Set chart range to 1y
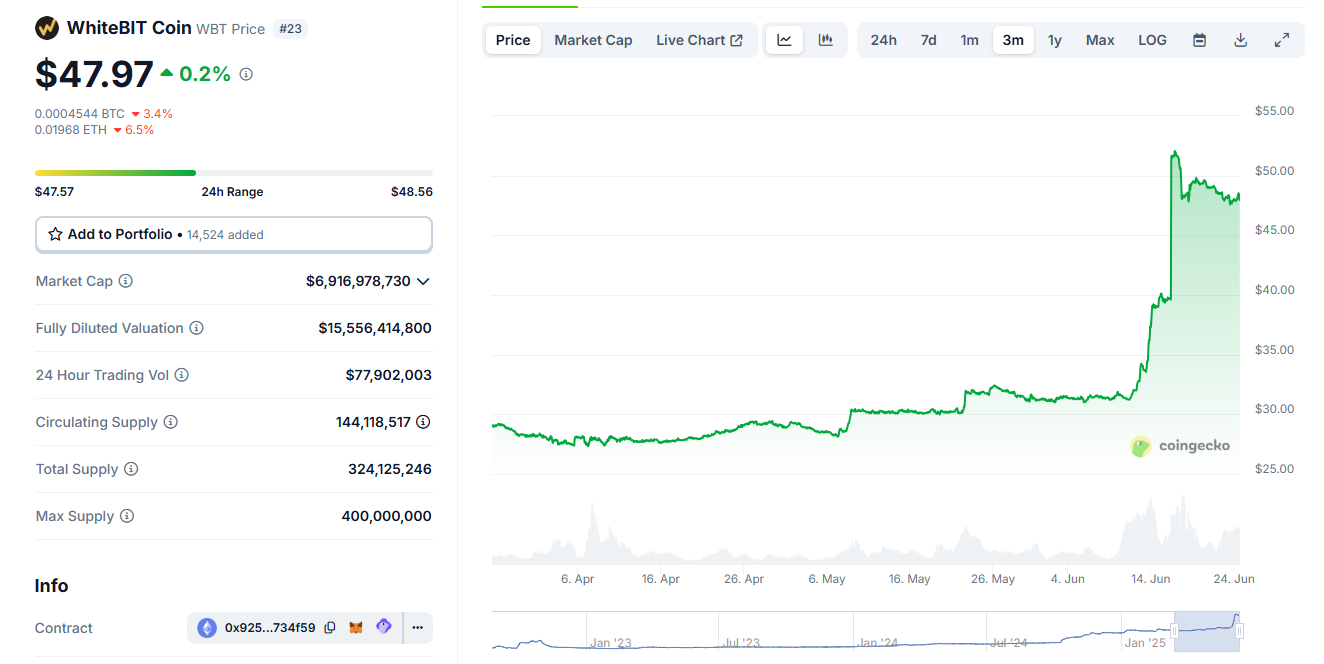 (x=1055, y=40)
